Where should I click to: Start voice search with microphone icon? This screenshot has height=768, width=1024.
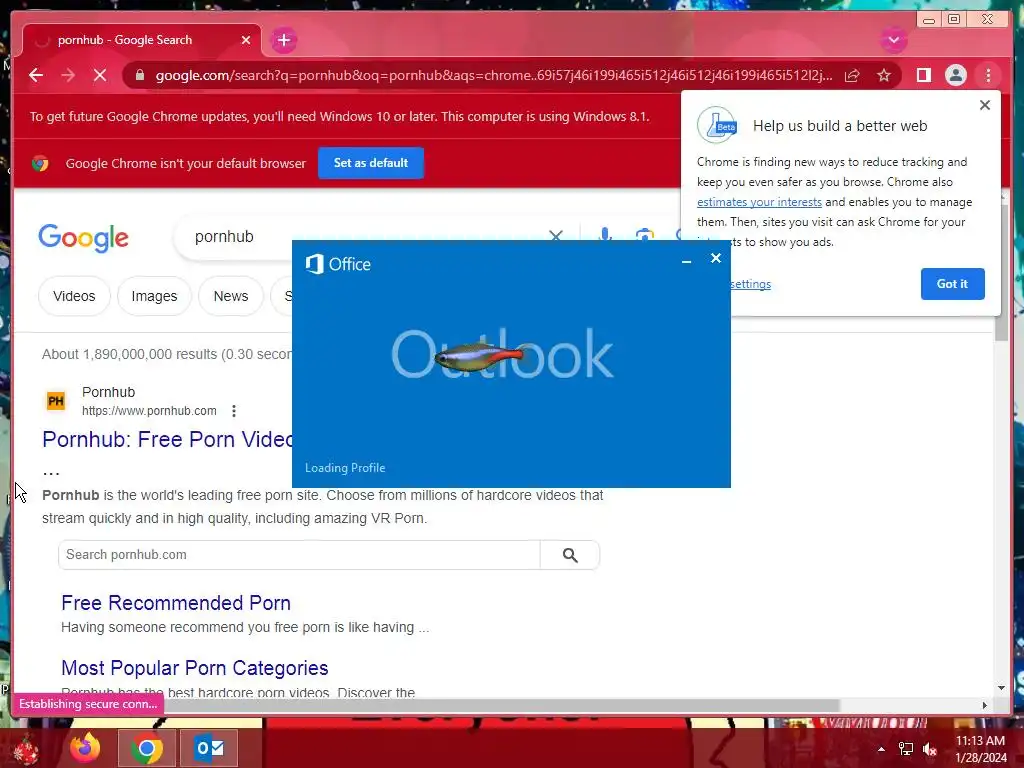605,234
